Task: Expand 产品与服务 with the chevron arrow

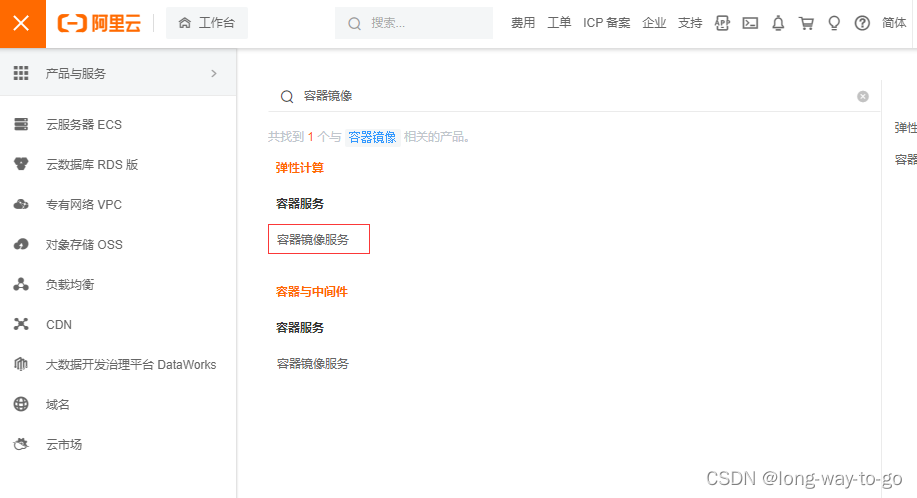Action: click(x=214, y=73)
